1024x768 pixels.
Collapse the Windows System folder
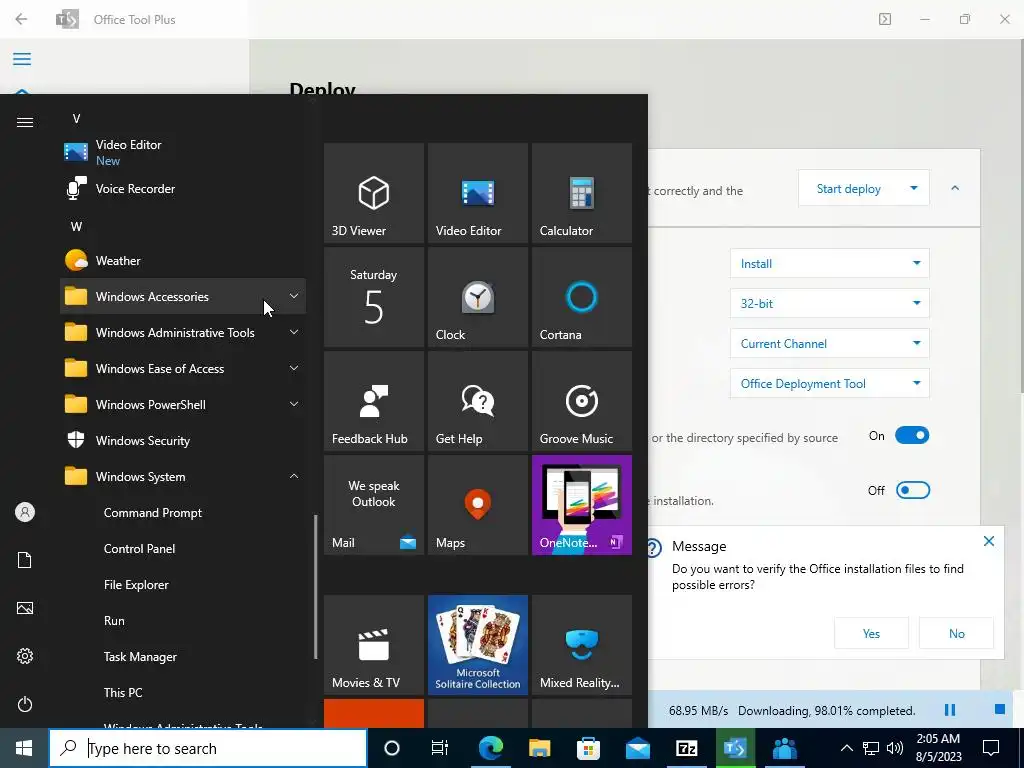tap(183, 477)
